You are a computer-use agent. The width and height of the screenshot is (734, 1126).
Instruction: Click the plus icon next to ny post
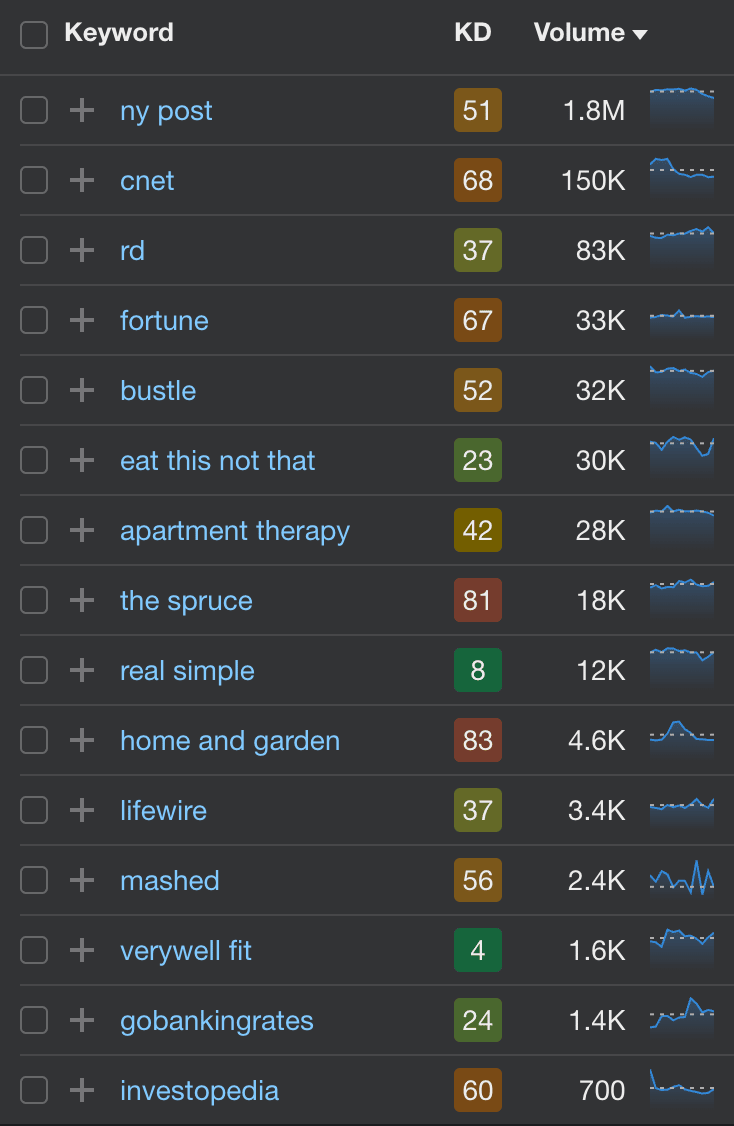(x=82, y=111)
